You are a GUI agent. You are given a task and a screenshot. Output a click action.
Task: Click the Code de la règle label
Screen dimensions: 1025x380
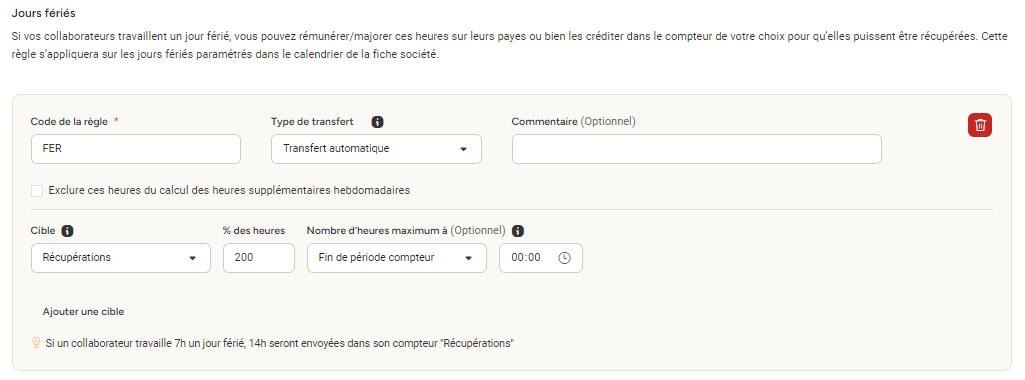[70, 122]
